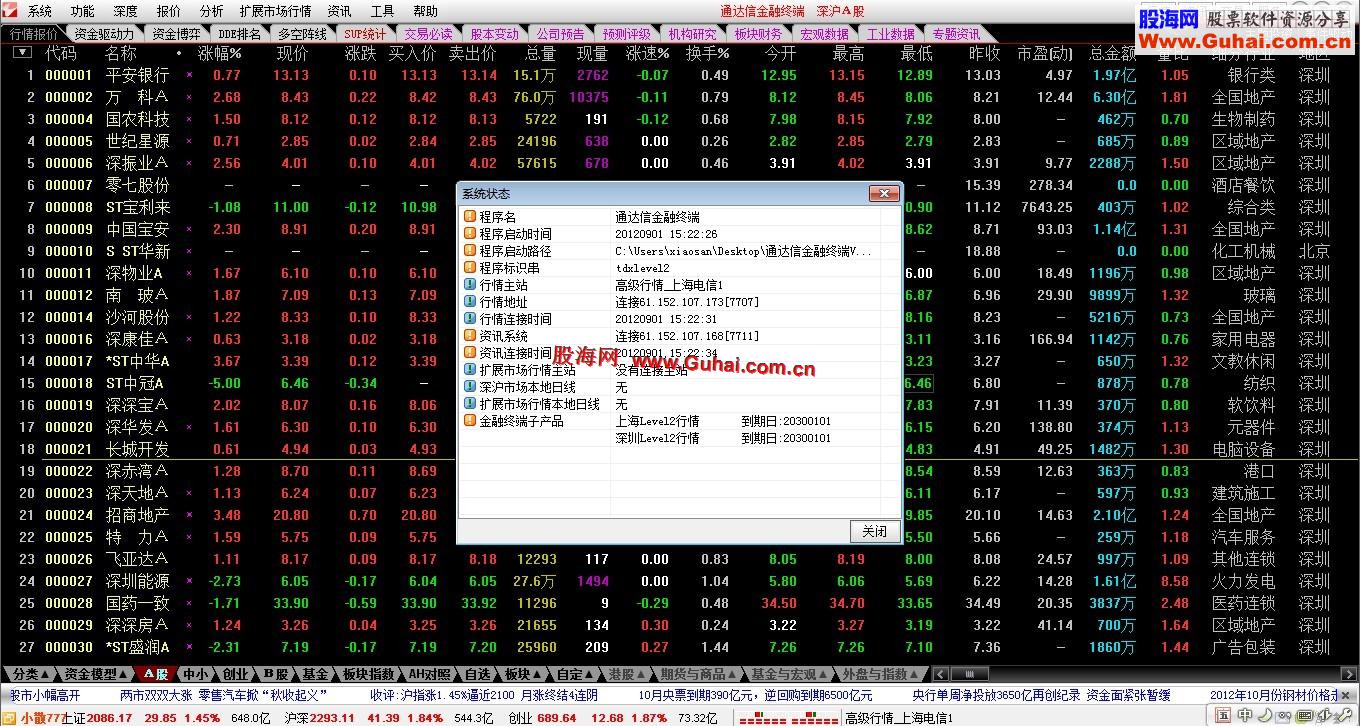Click the blue icon beside 行情地址
This screenshot has height=726, width=1360.
tap(470, 302)
